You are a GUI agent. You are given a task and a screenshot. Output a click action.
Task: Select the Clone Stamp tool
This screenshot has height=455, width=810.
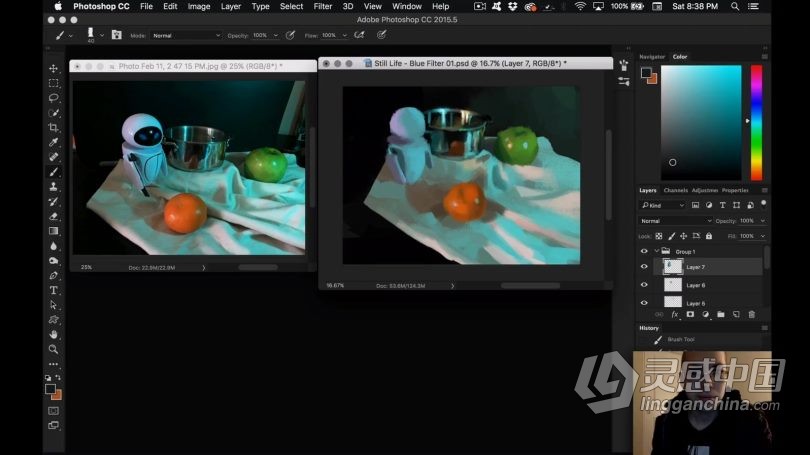coord(53,186)
